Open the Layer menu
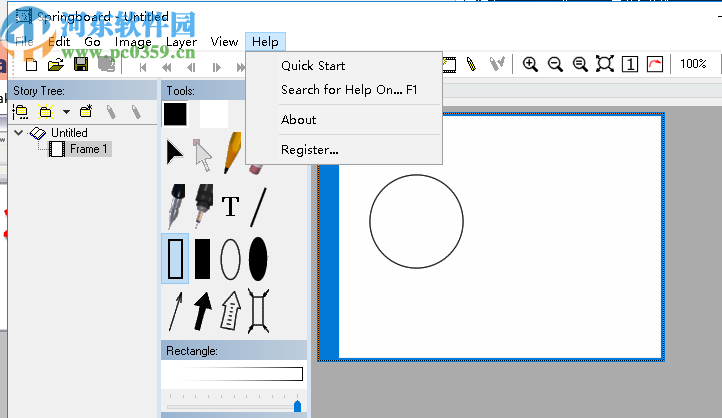The image size is (722, 418). tap(181, 42)
